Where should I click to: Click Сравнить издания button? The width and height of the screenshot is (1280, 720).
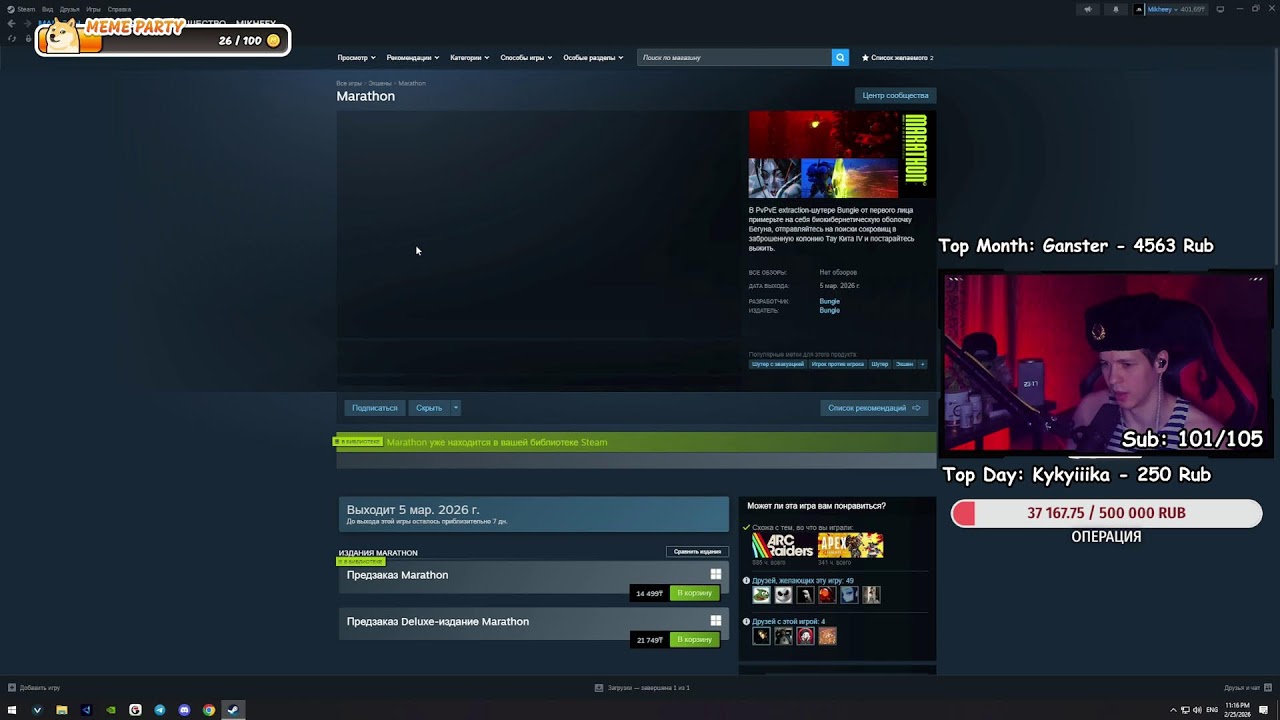(x=697, y=552)
